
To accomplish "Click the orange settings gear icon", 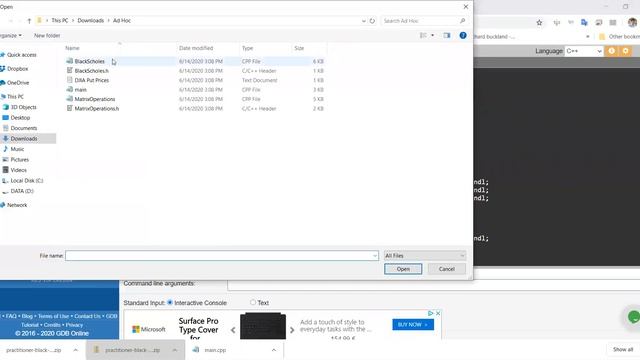I will pos(625,51).
